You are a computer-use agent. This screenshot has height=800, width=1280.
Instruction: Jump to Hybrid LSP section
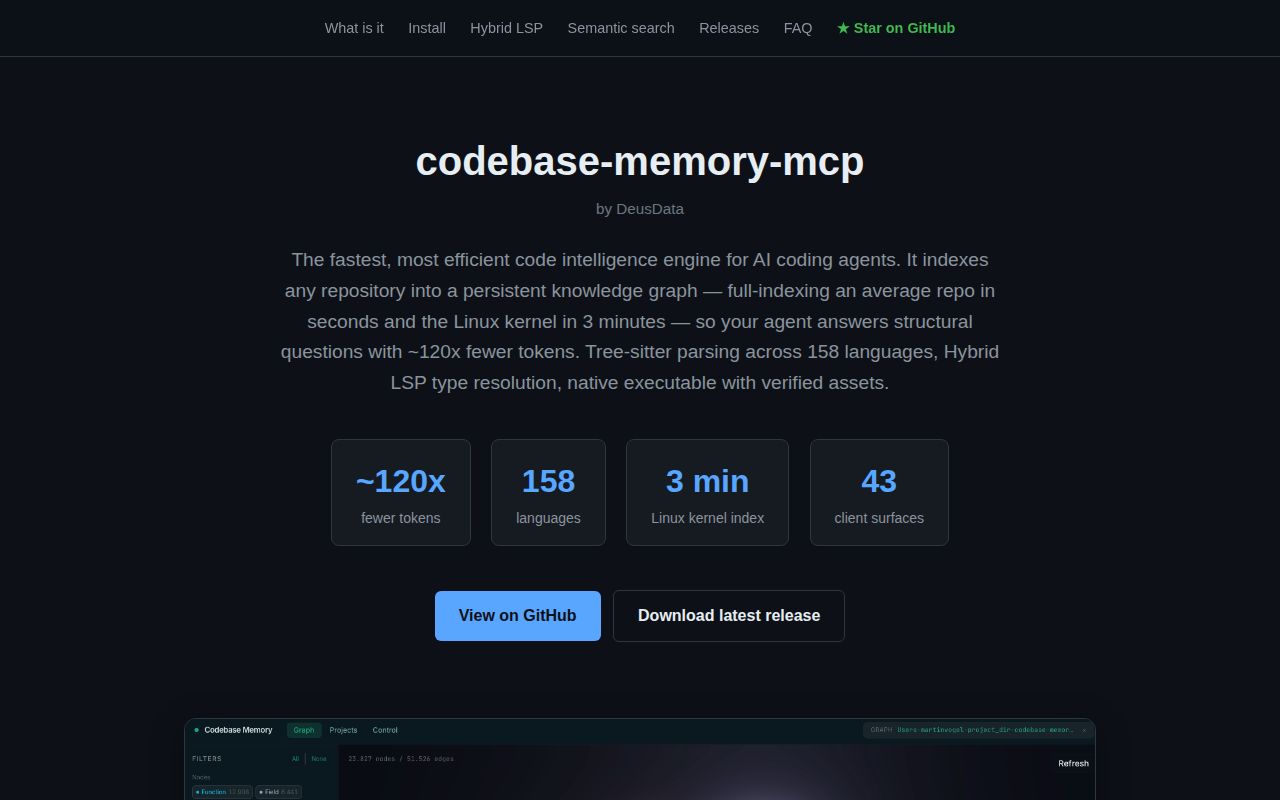click(x=506, y=28)
